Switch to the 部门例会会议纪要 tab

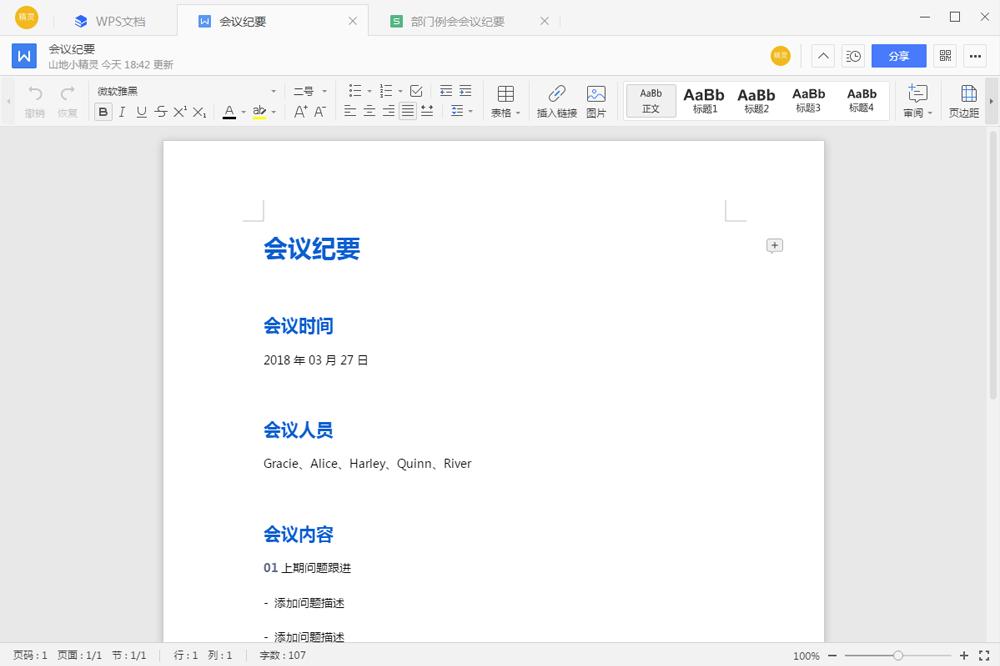pyautogui.click(x=448, y=21)
